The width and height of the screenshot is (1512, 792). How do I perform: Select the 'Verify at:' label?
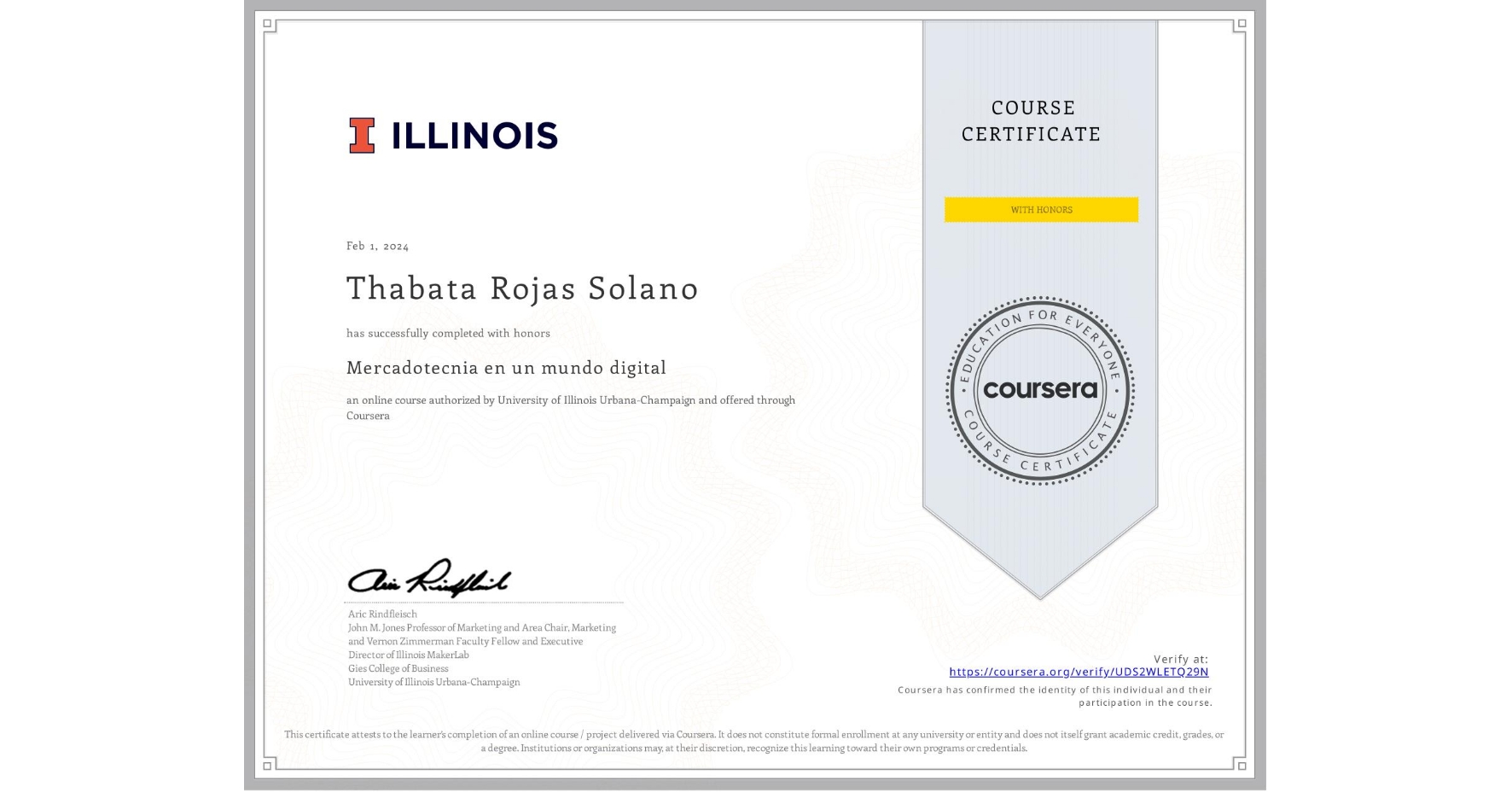tap(1181, 659)
